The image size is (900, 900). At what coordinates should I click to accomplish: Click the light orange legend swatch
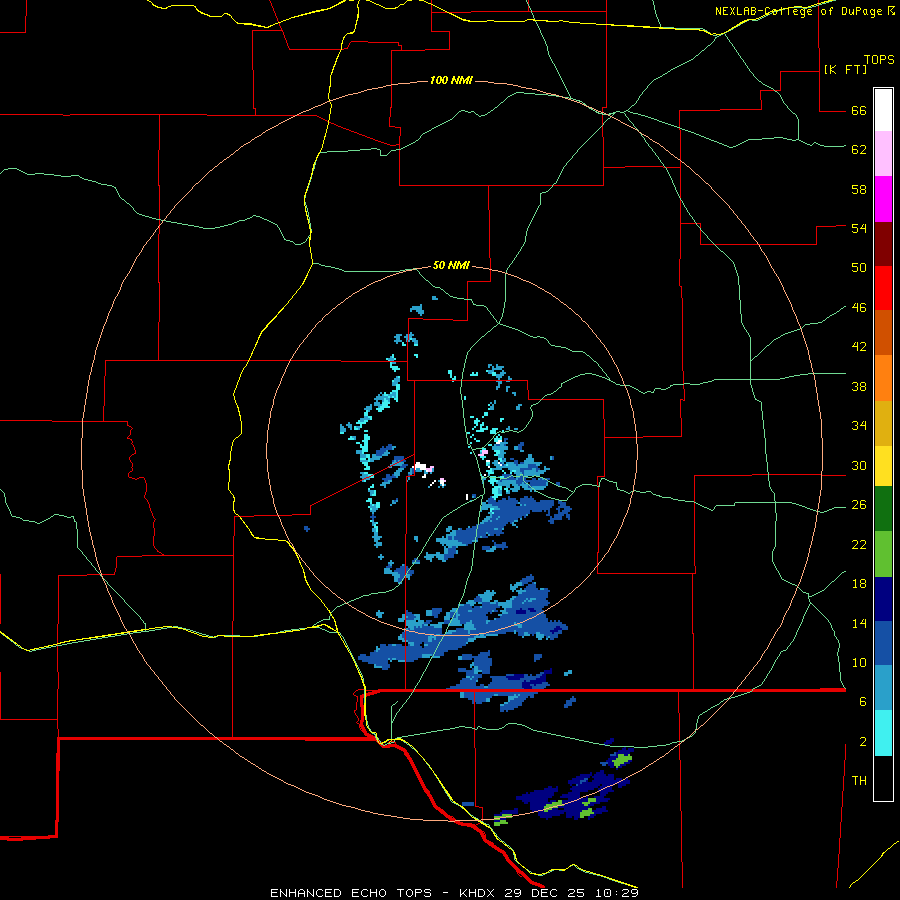coord(883,378)
